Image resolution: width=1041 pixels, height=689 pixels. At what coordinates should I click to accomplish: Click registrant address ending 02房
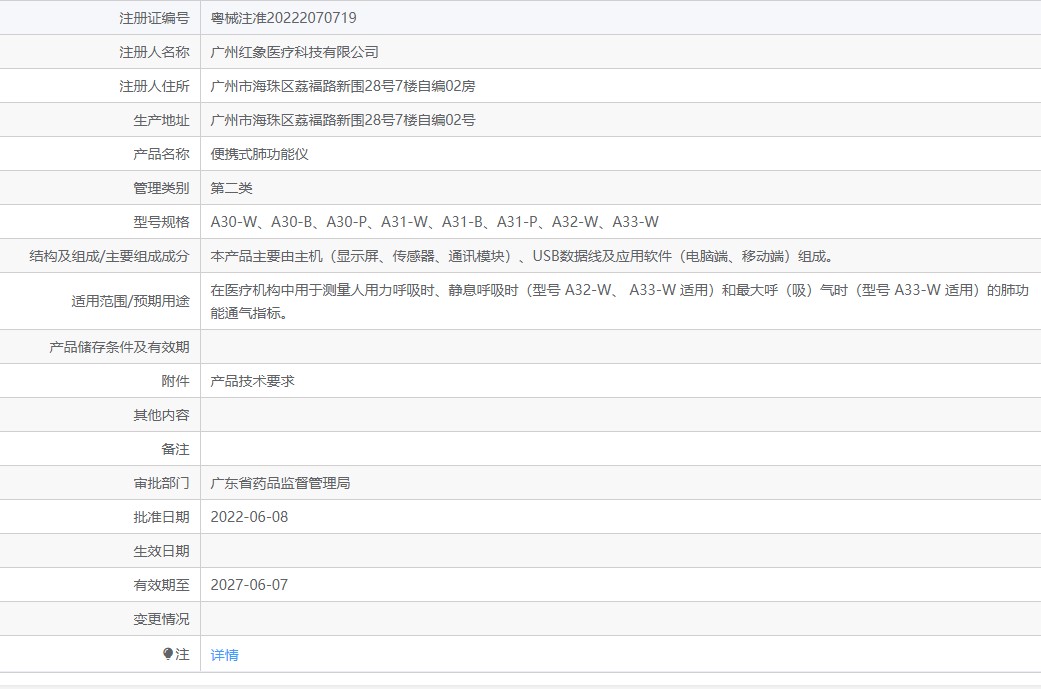click(x=343, y=86)
